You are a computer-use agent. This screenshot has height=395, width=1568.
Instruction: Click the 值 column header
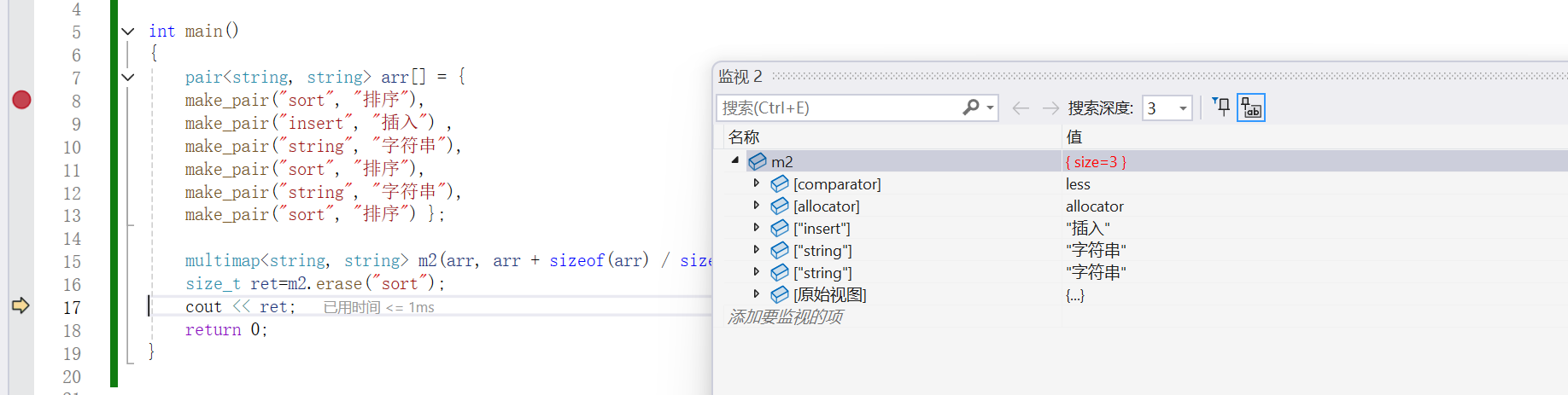1074,137
